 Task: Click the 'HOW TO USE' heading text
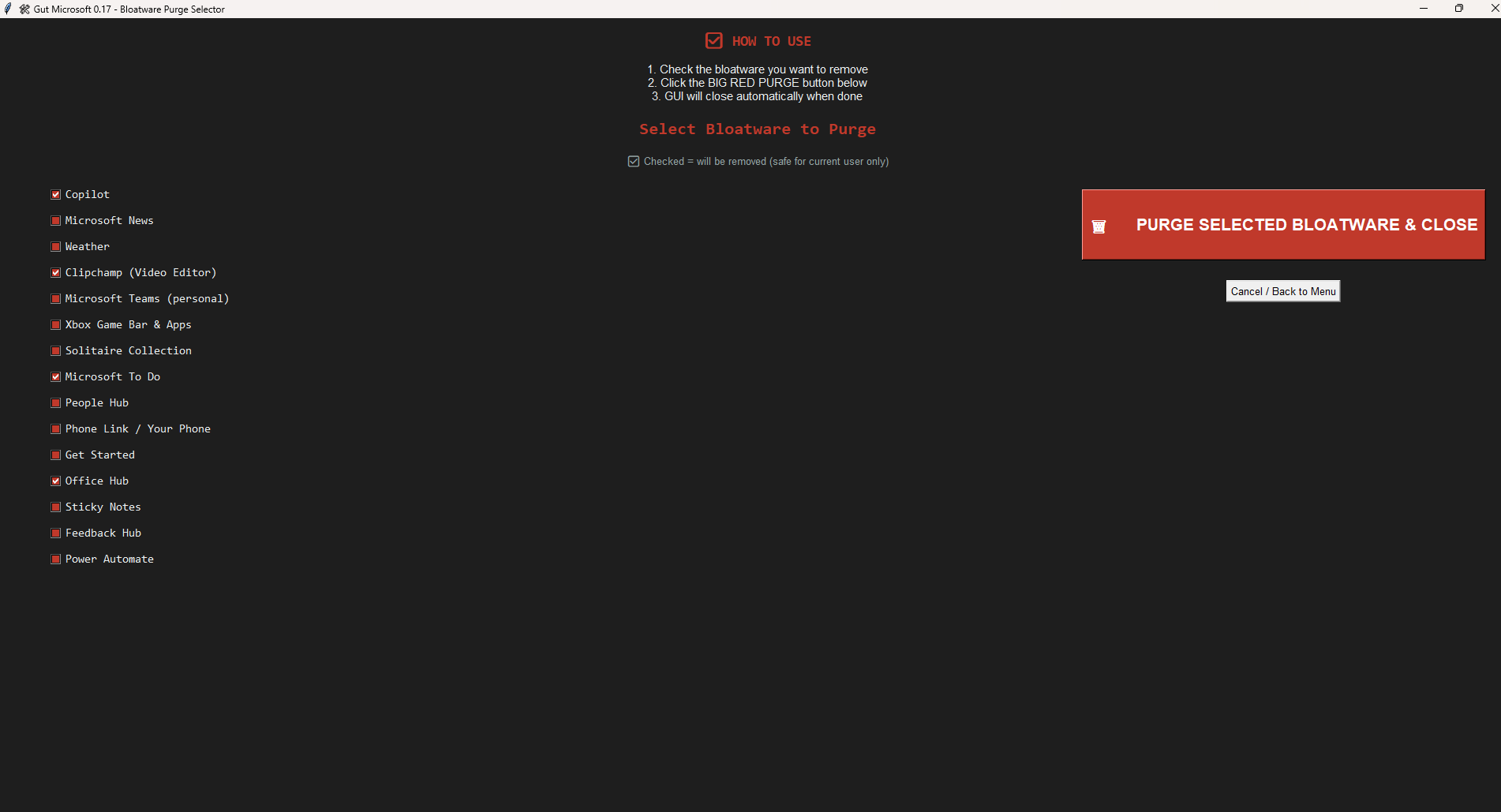[x=772, y=41]
